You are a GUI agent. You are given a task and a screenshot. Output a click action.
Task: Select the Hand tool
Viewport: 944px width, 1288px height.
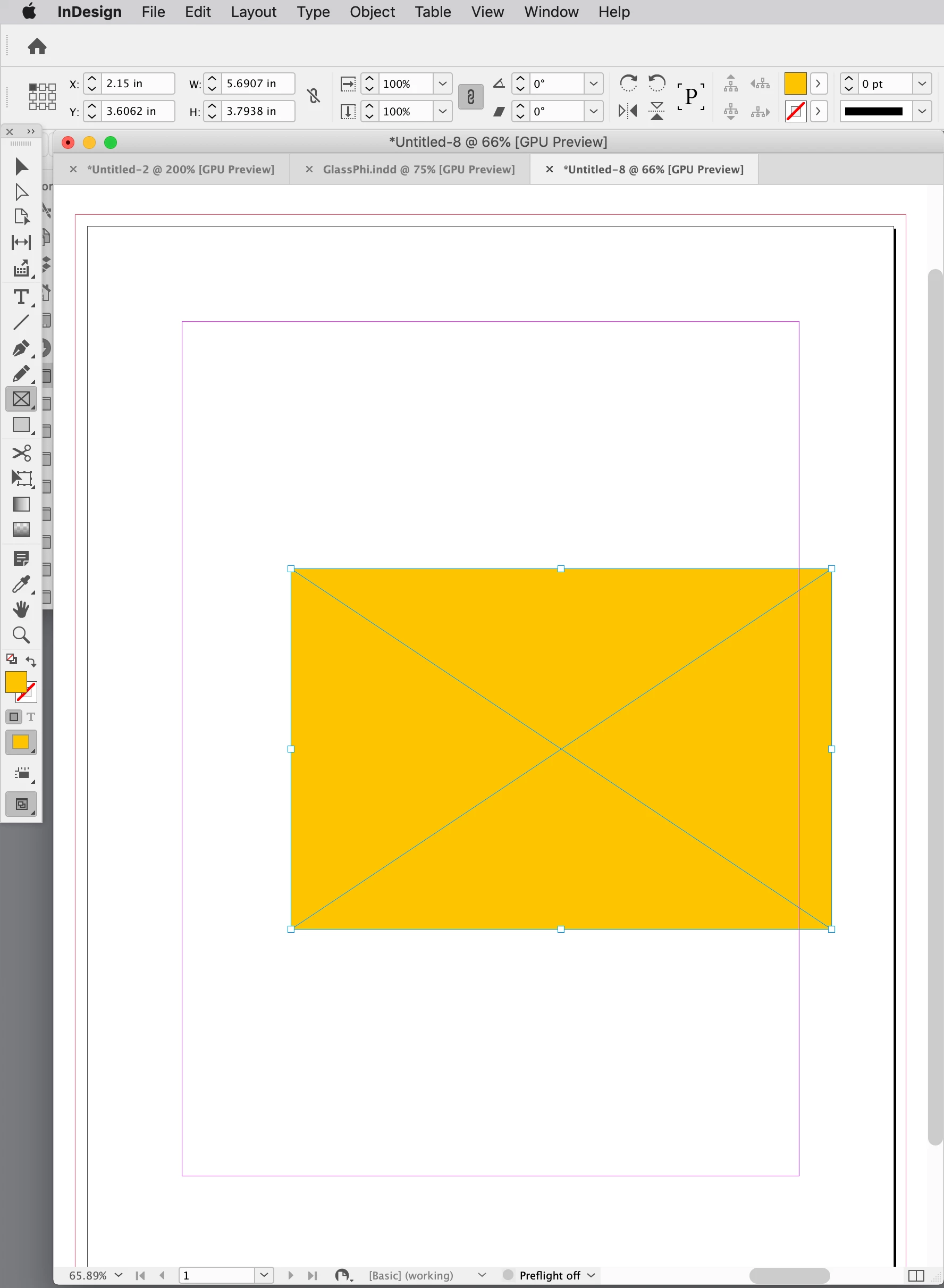click(x=21, y=609)
